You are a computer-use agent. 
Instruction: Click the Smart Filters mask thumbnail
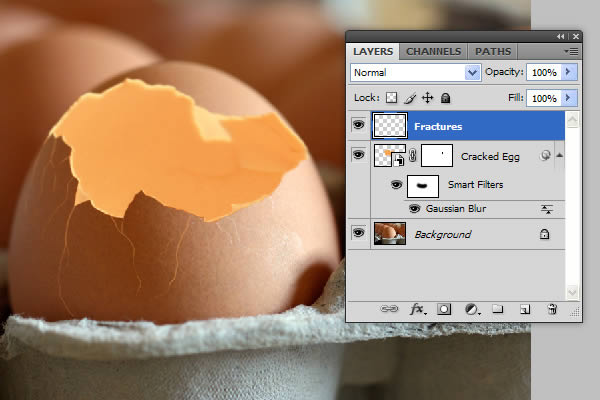point(422,186)
